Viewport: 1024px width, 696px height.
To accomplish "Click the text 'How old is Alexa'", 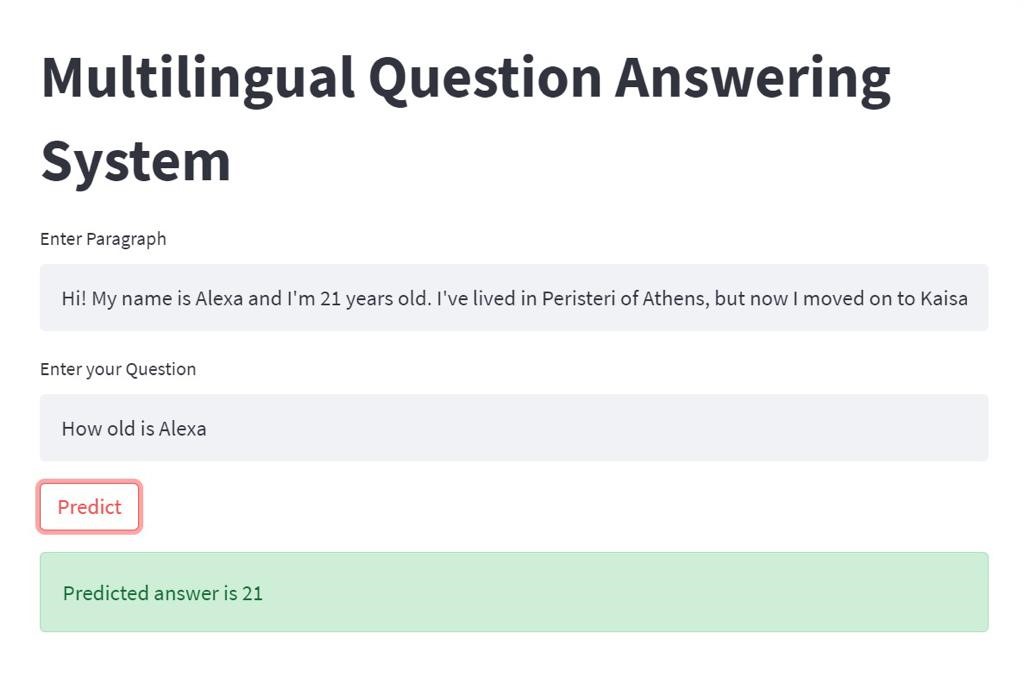I will click(x=133, y=428).
